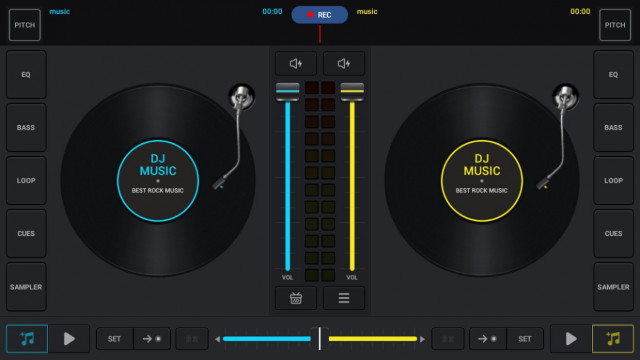Click the yellow 'music' track title
This screenshot has height=360, width=640.
[x=367, y=11]
